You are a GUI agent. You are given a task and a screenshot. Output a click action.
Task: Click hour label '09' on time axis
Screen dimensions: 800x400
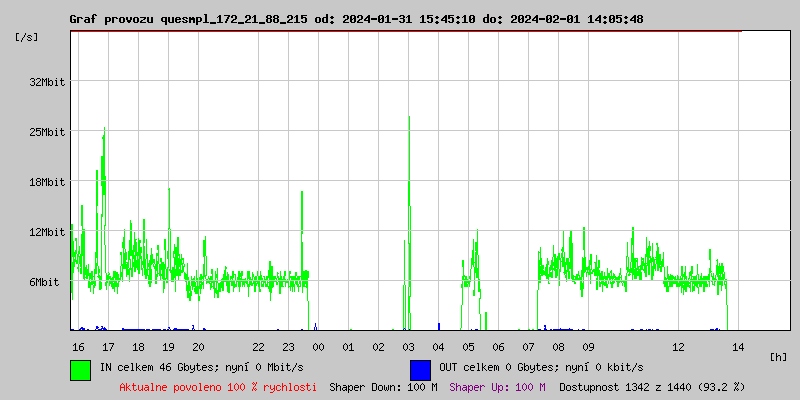(x=588, y=347)
